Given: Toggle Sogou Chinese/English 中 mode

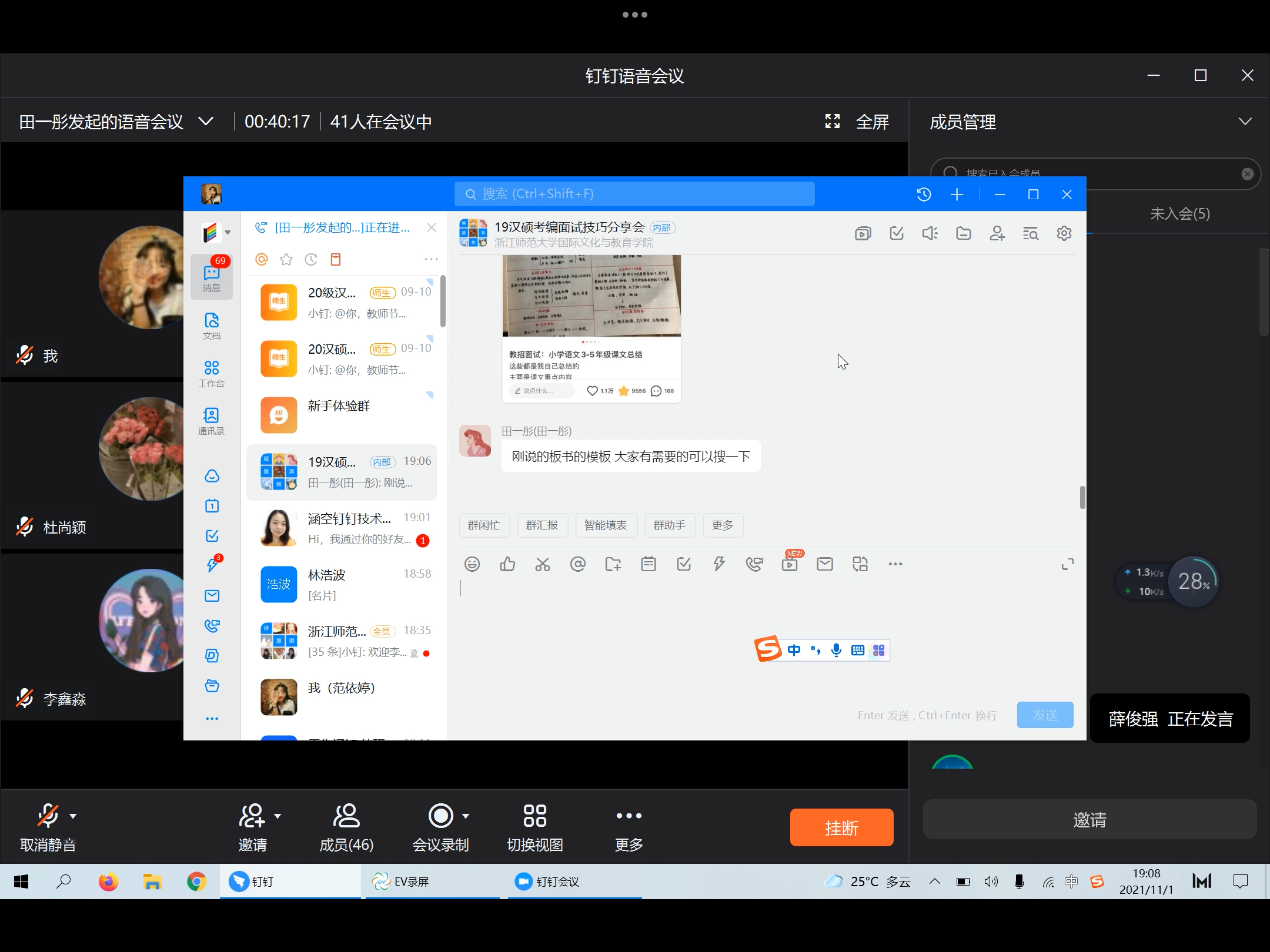Looking at the screenshot, I should click(x=794, y=650).
